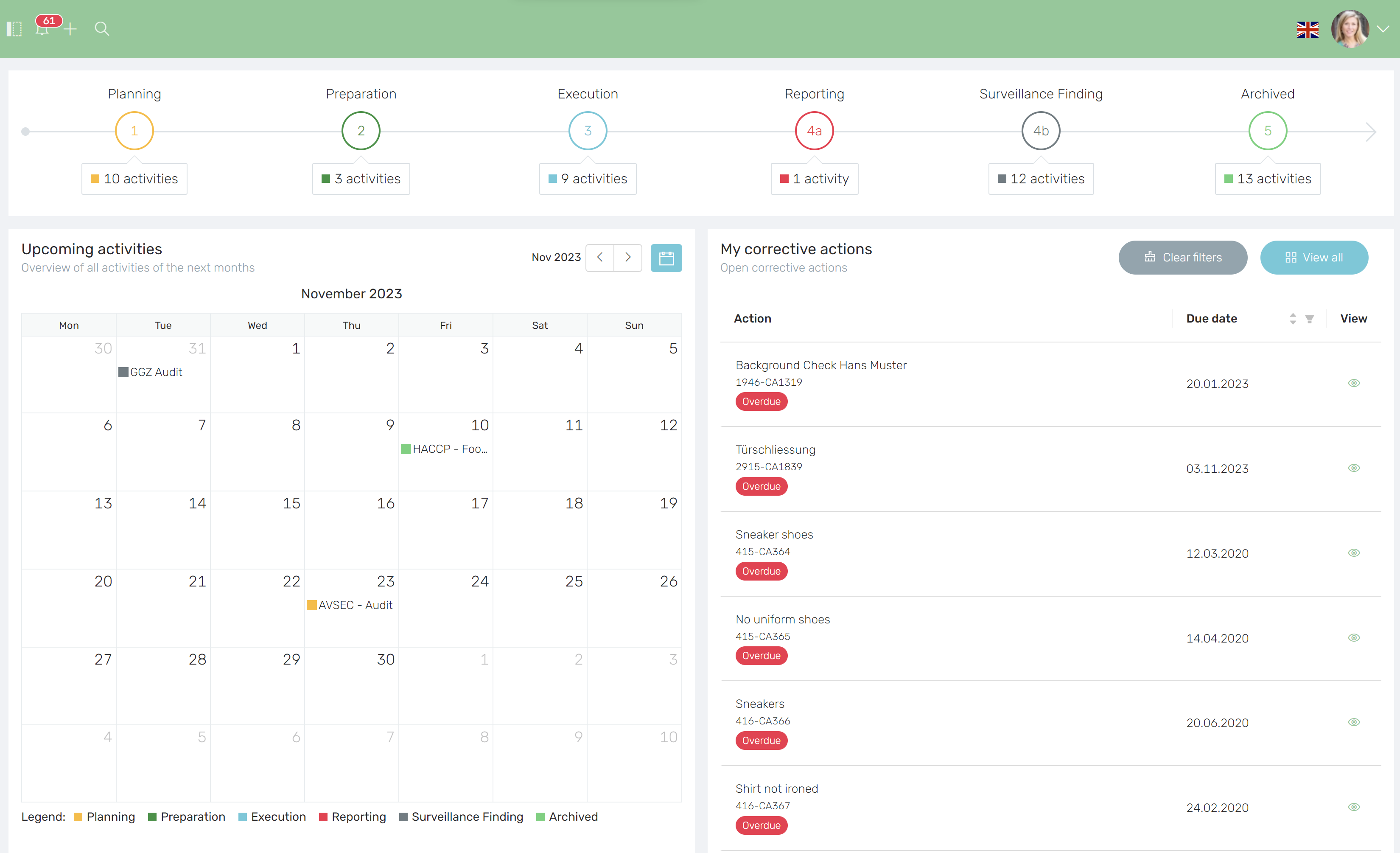1400x853 pixels.
Task: Click the blue calendar view icon
Action: (x=666, y=258)
